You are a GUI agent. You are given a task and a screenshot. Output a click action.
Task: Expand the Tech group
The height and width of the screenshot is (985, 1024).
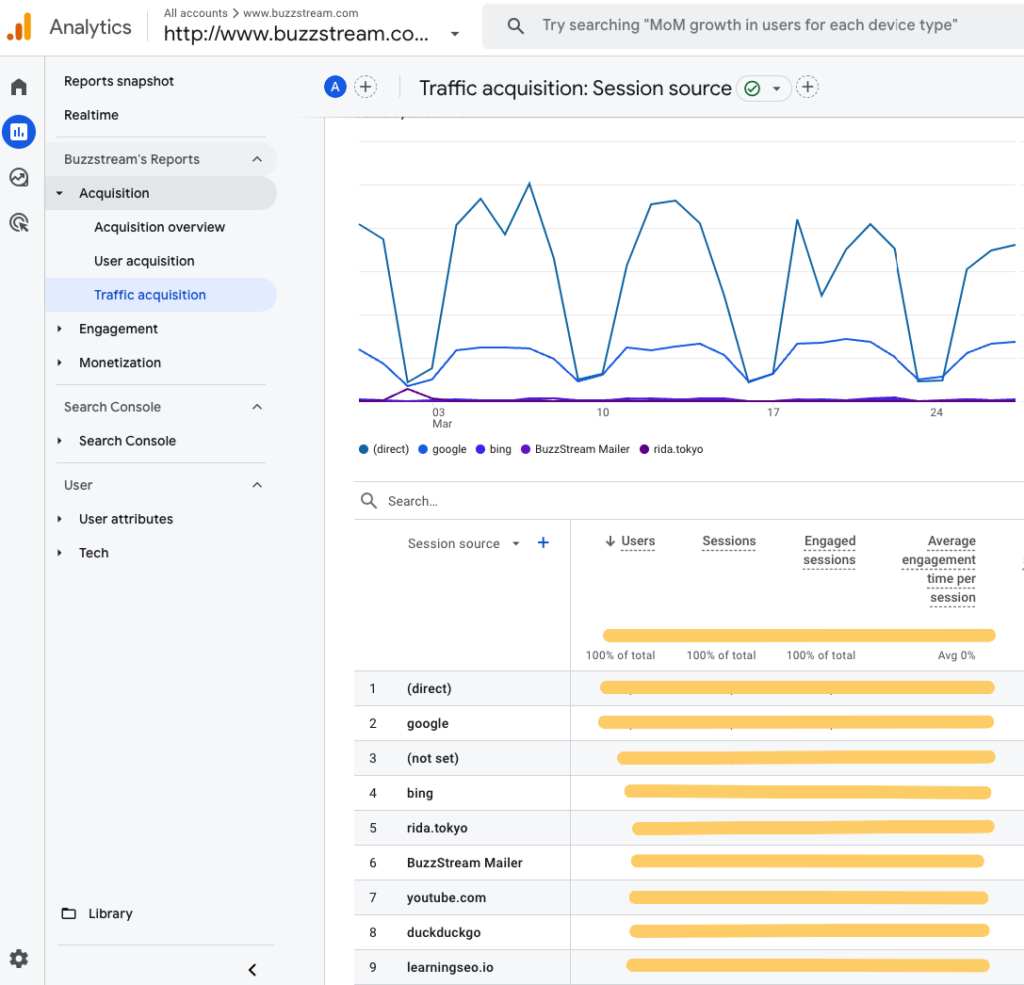(x=59, y=553)
